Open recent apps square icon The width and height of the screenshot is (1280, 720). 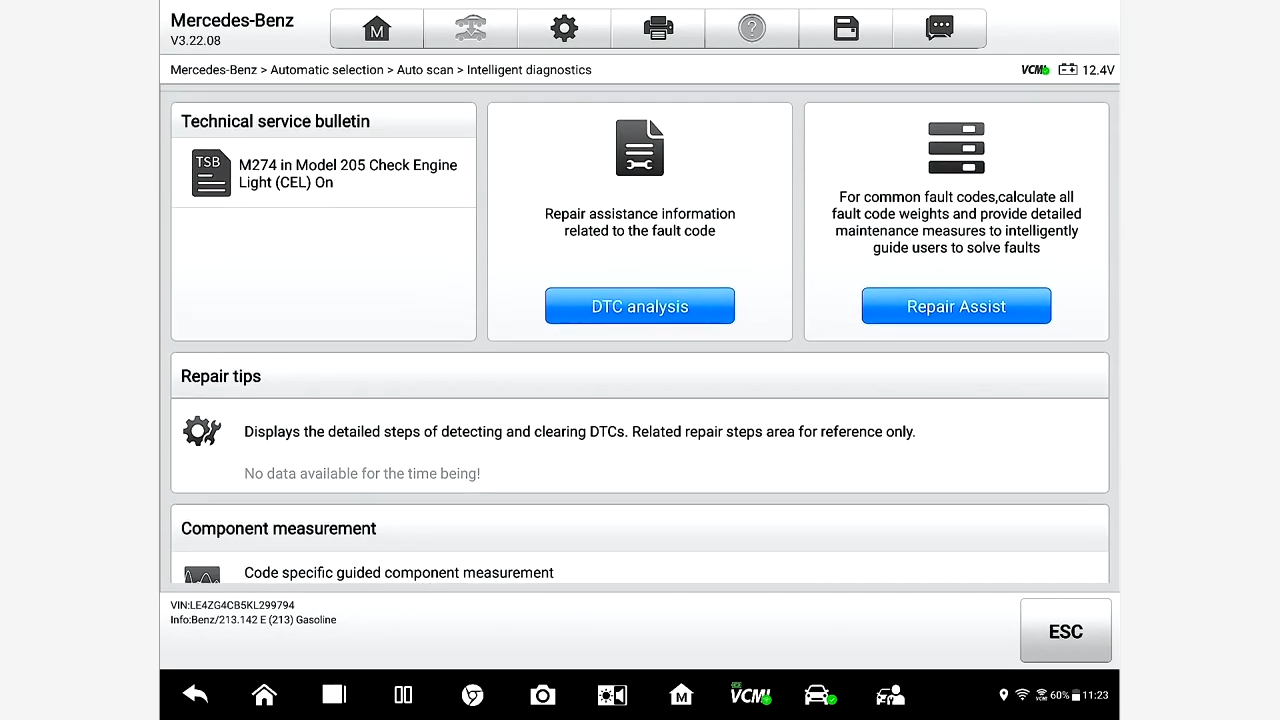[x=334, y=695]
